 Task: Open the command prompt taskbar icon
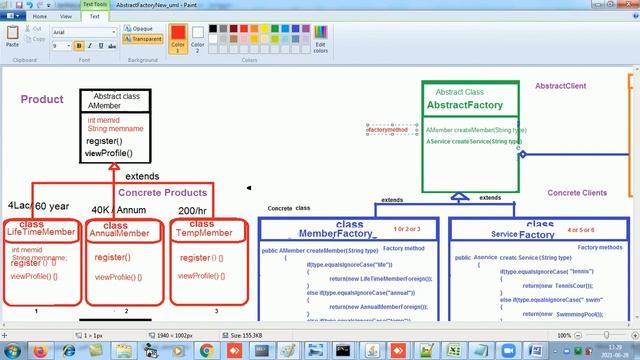pos(343,351)
